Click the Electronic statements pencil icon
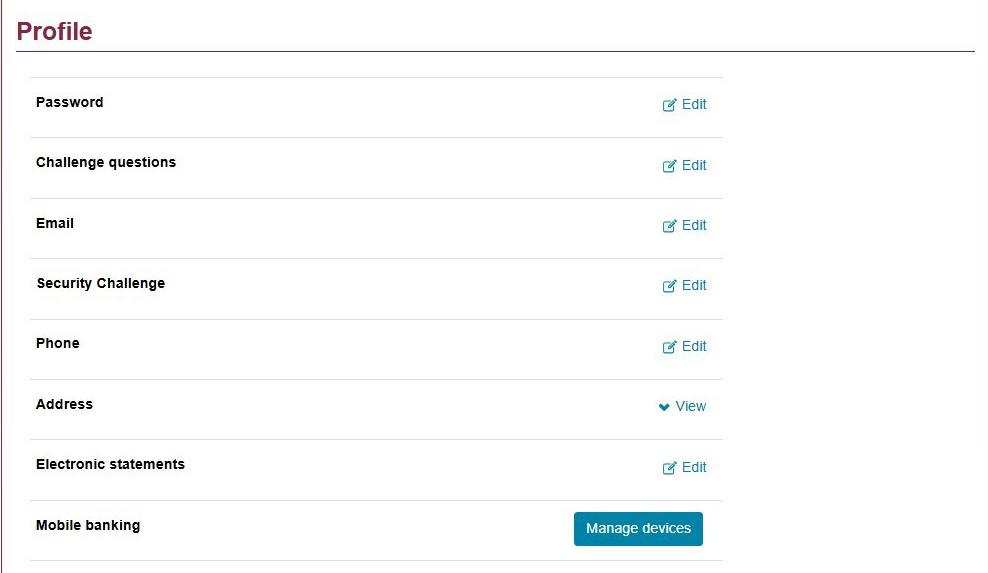The width and height of the screenshot is (988, 573). pos(669,468)
